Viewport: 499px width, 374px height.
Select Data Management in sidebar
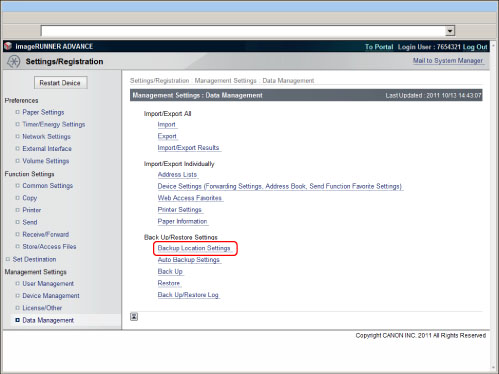(x=48, y=320)
